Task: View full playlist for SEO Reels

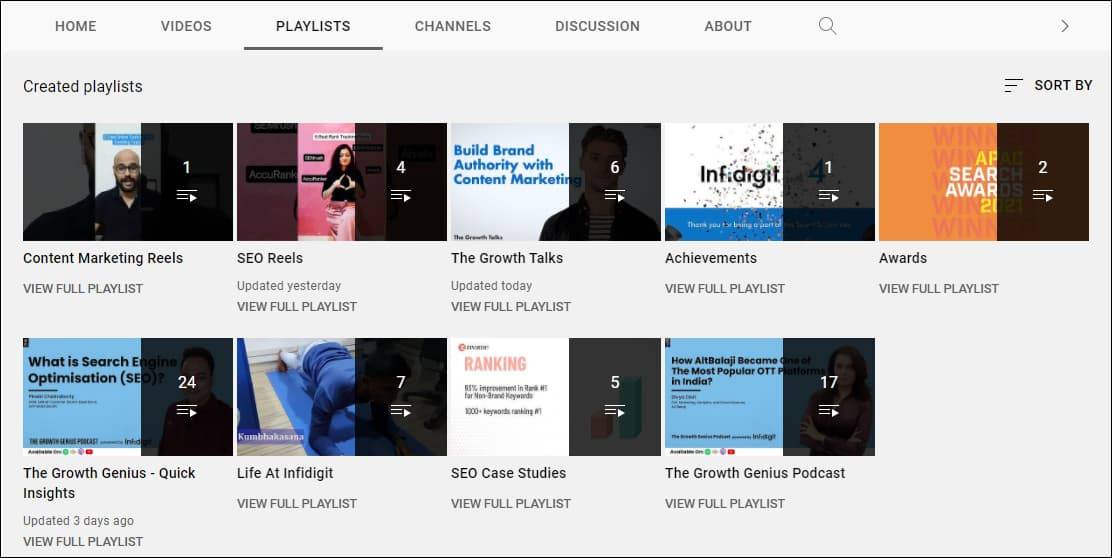Action: pos(297,306)
